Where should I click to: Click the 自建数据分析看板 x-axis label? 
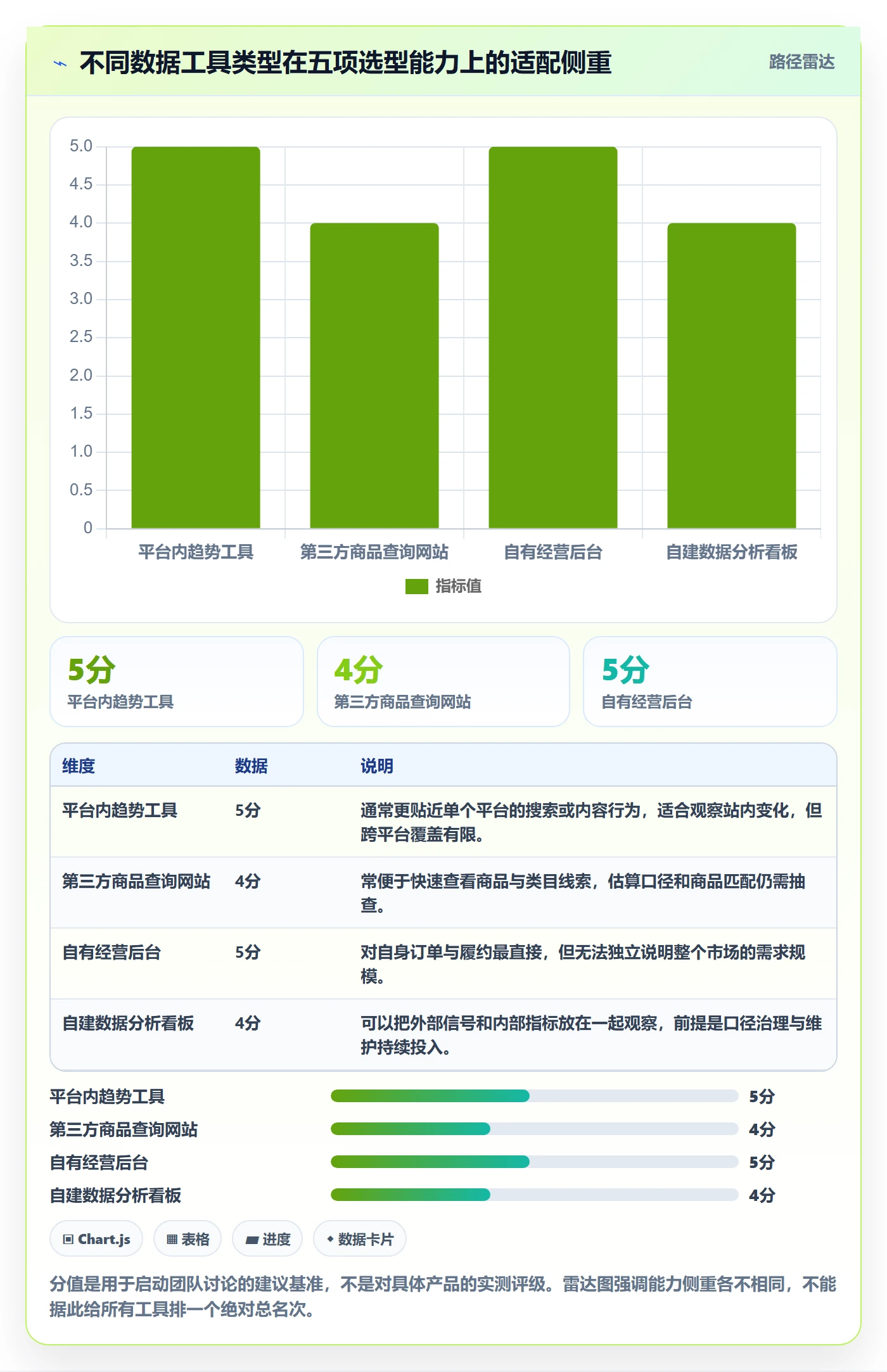[732, 552]
